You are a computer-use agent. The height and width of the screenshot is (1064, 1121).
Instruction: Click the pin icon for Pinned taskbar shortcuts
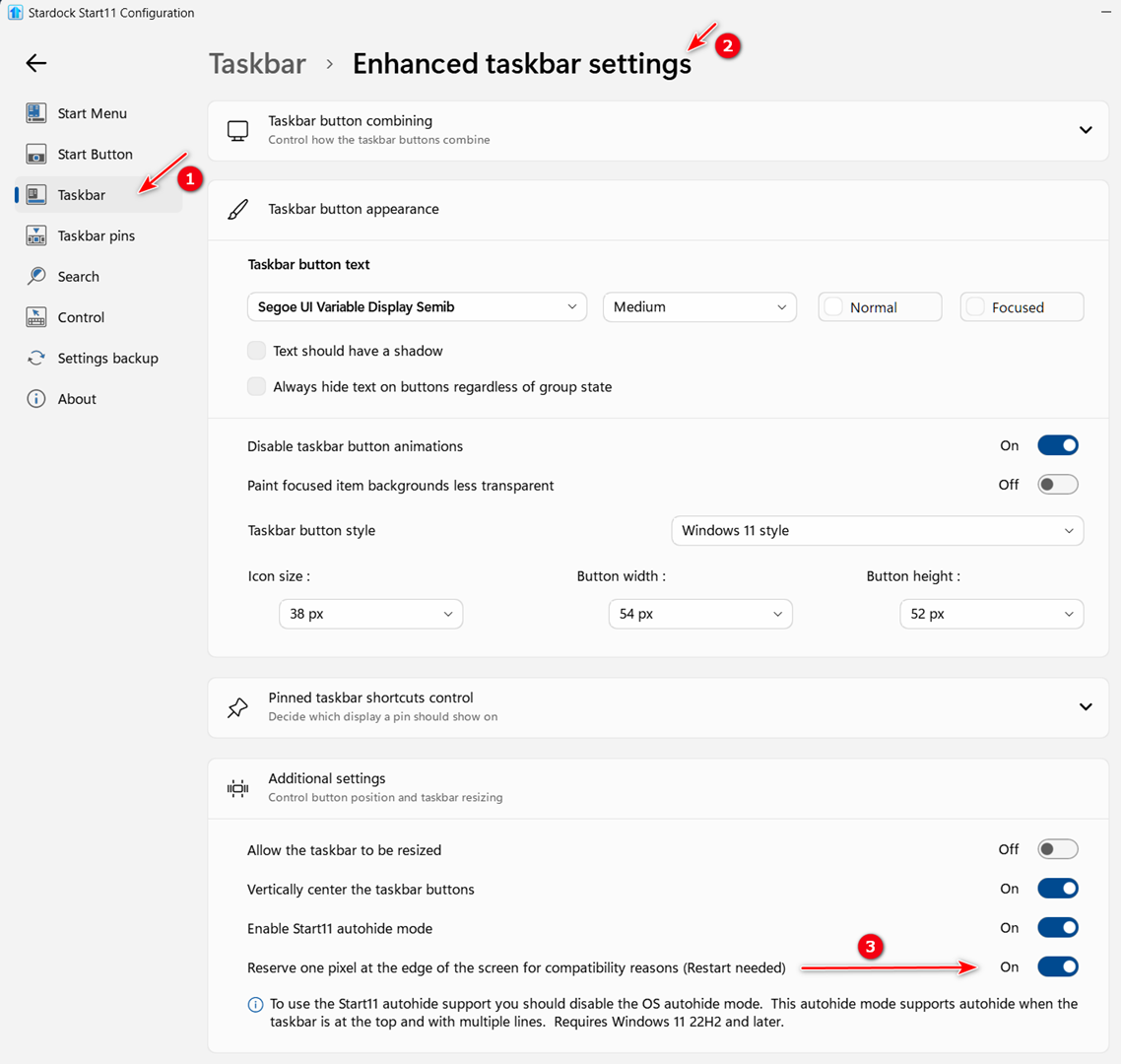pos(238,707)
